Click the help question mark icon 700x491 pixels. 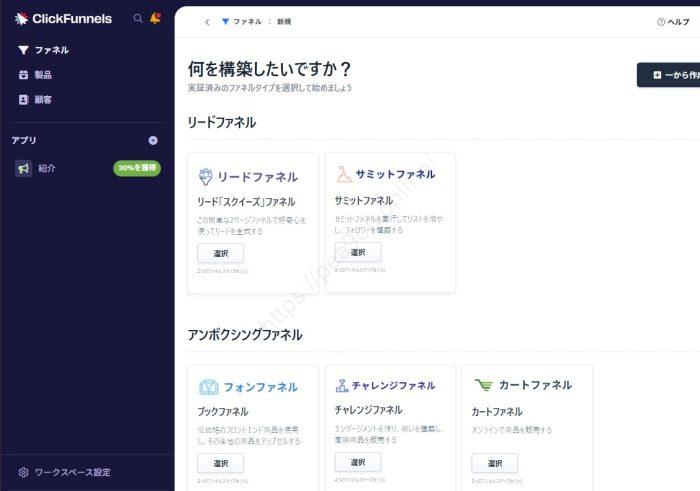661,21
